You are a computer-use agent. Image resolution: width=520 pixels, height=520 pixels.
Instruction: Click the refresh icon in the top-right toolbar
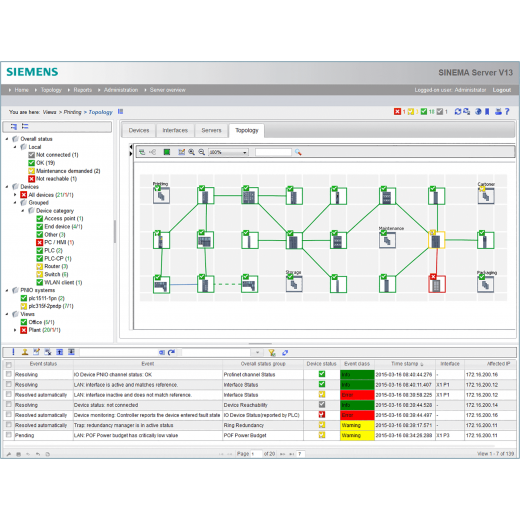click(x=458, y=112)
